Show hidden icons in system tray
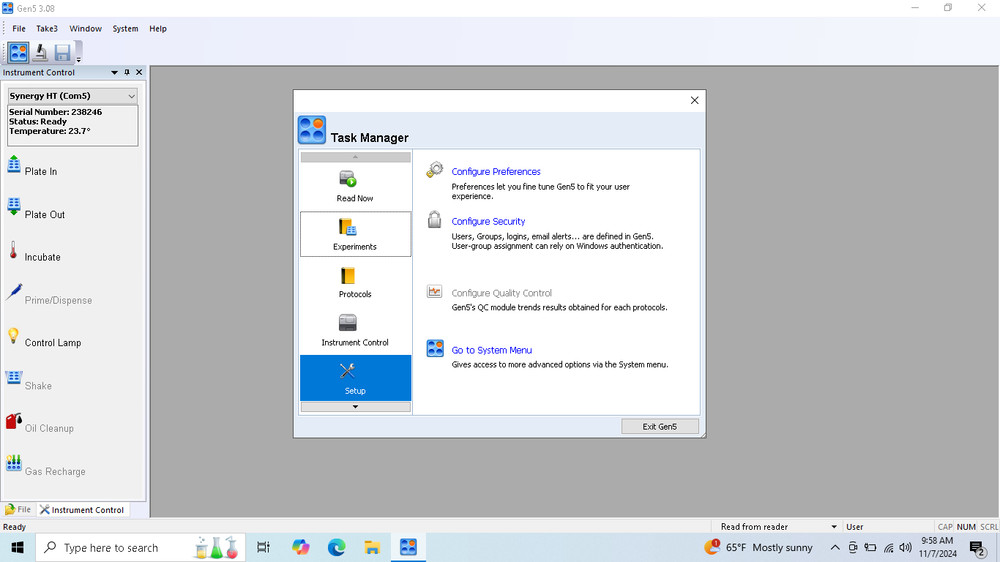The width and height of the screenshot is (1000, 562). pyautogui.click(x=835, y=548)
